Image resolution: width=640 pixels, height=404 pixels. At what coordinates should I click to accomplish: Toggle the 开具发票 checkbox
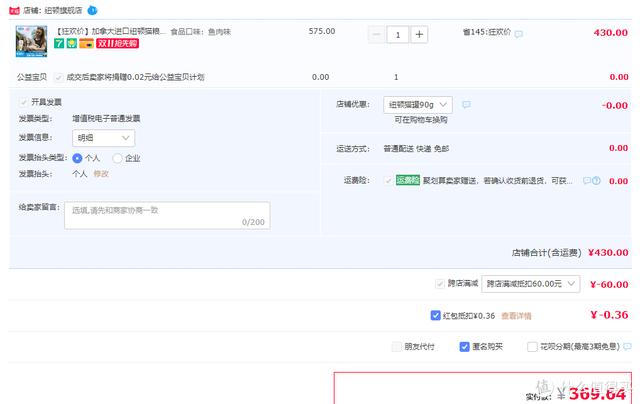[x=23, y=102]
